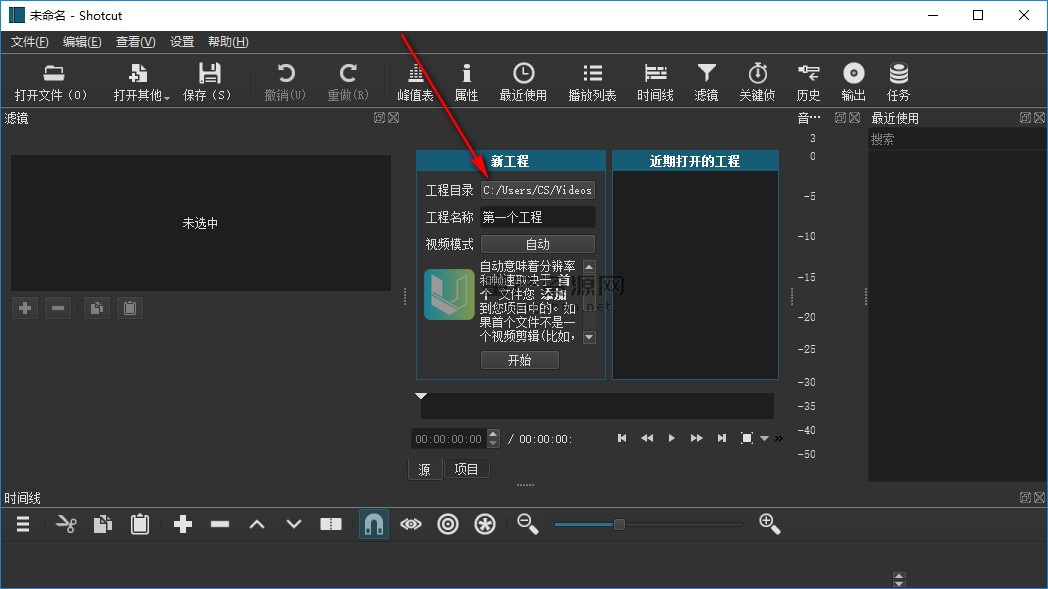Viewport: 1048px width, 589px height.
Task: Play the video in the player
Action: click(x=672, y=439)
